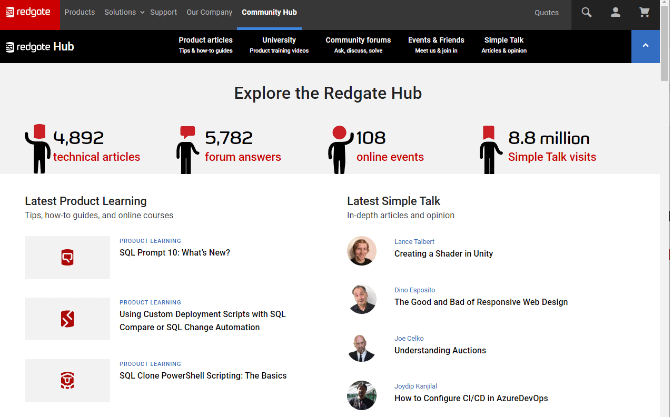Click the 'Simple Talk visits' red label
The height and width of the screenshot is (417, 670).
pyautogui.click(x=552, y=157)
